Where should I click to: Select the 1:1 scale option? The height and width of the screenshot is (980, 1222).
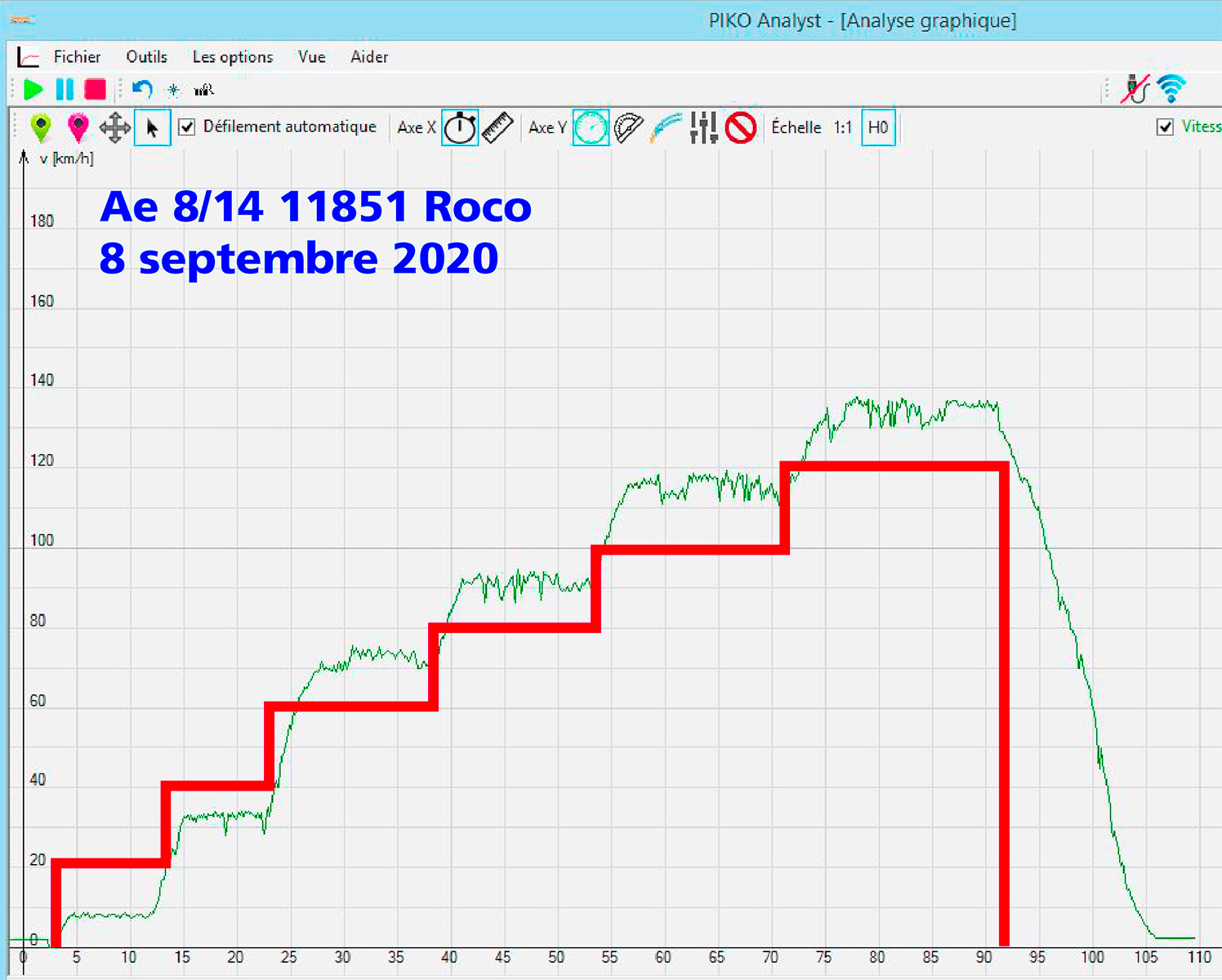pyautogui.click(x=842, y=127)
